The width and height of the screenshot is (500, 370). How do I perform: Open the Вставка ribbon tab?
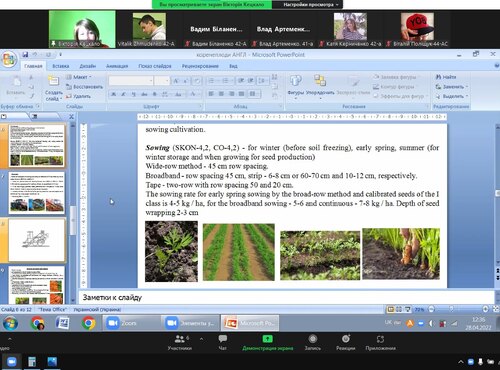coord(61,66)
